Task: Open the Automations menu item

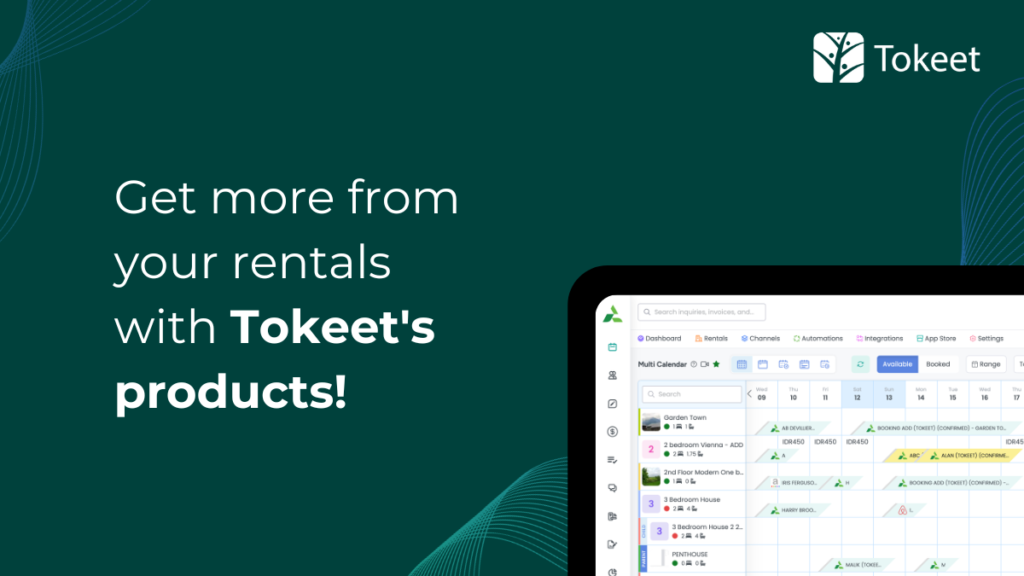Action: pos(818,338)
